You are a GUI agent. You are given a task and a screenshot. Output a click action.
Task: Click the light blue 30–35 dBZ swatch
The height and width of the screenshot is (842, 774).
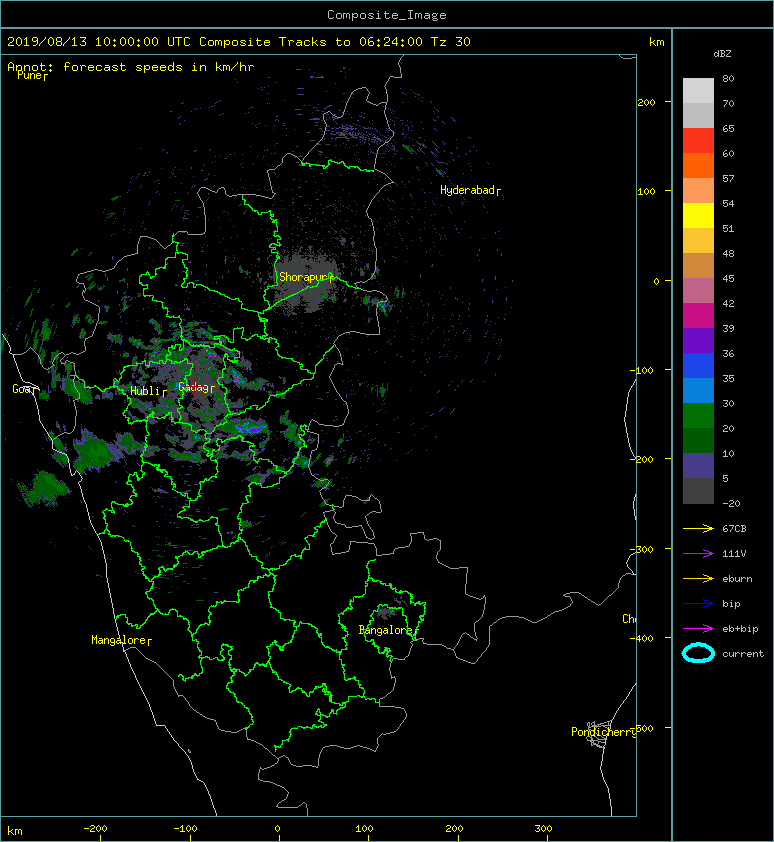coord(698,390)
